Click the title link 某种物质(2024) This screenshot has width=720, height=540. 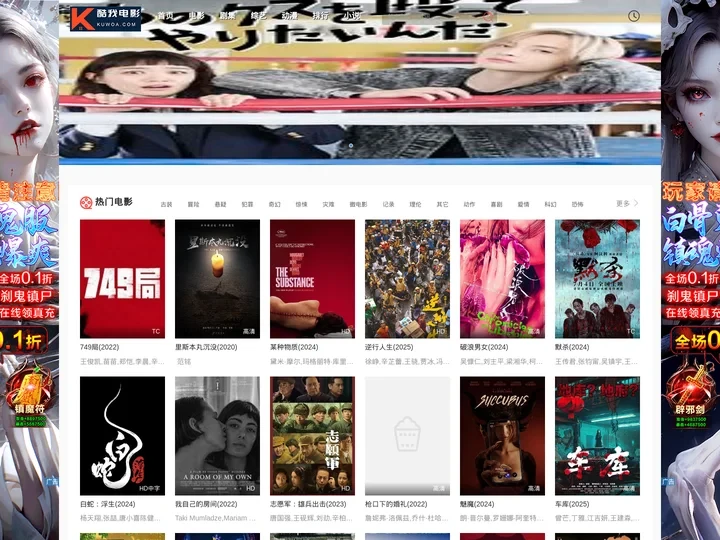[294, 347]
